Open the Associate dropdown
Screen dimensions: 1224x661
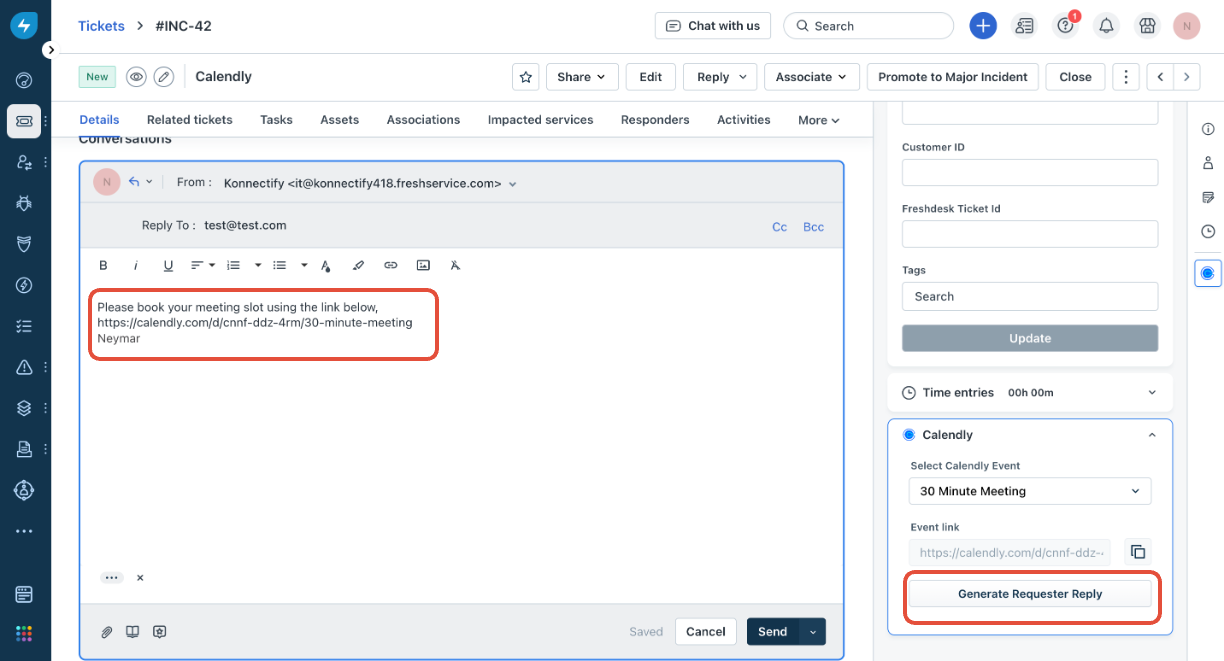click(811, 77)
